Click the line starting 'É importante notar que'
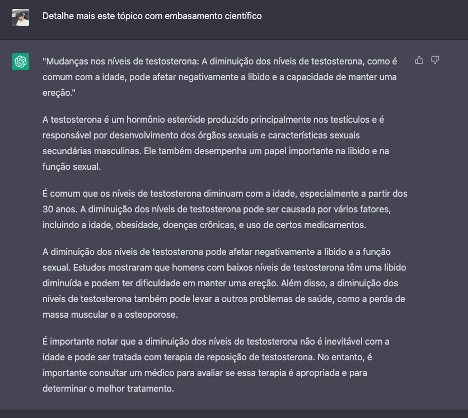The height and width of the screenshot is (418, 468). (x=216, y=342)
